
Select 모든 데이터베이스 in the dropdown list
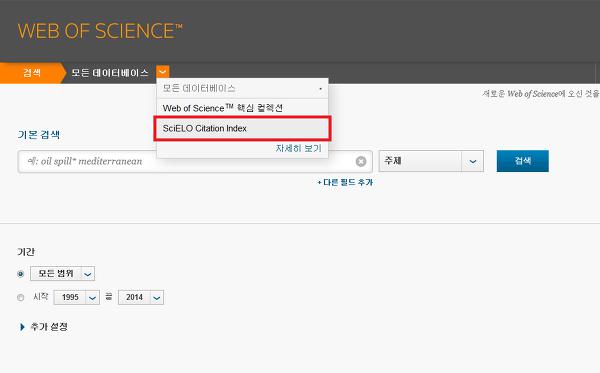coord(242,88)
